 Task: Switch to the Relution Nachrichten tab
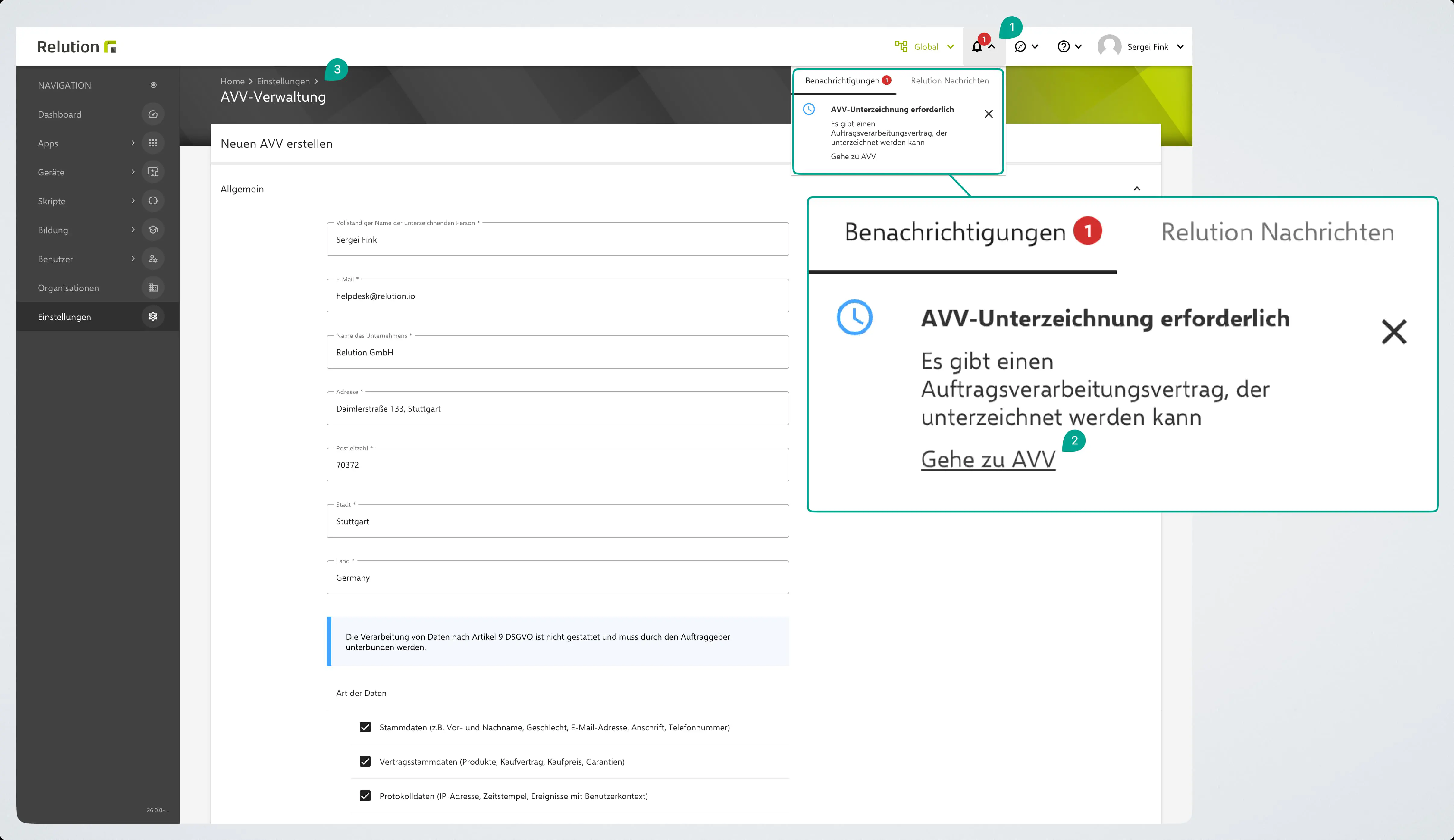pyautogui.click(x=949, y=81)
